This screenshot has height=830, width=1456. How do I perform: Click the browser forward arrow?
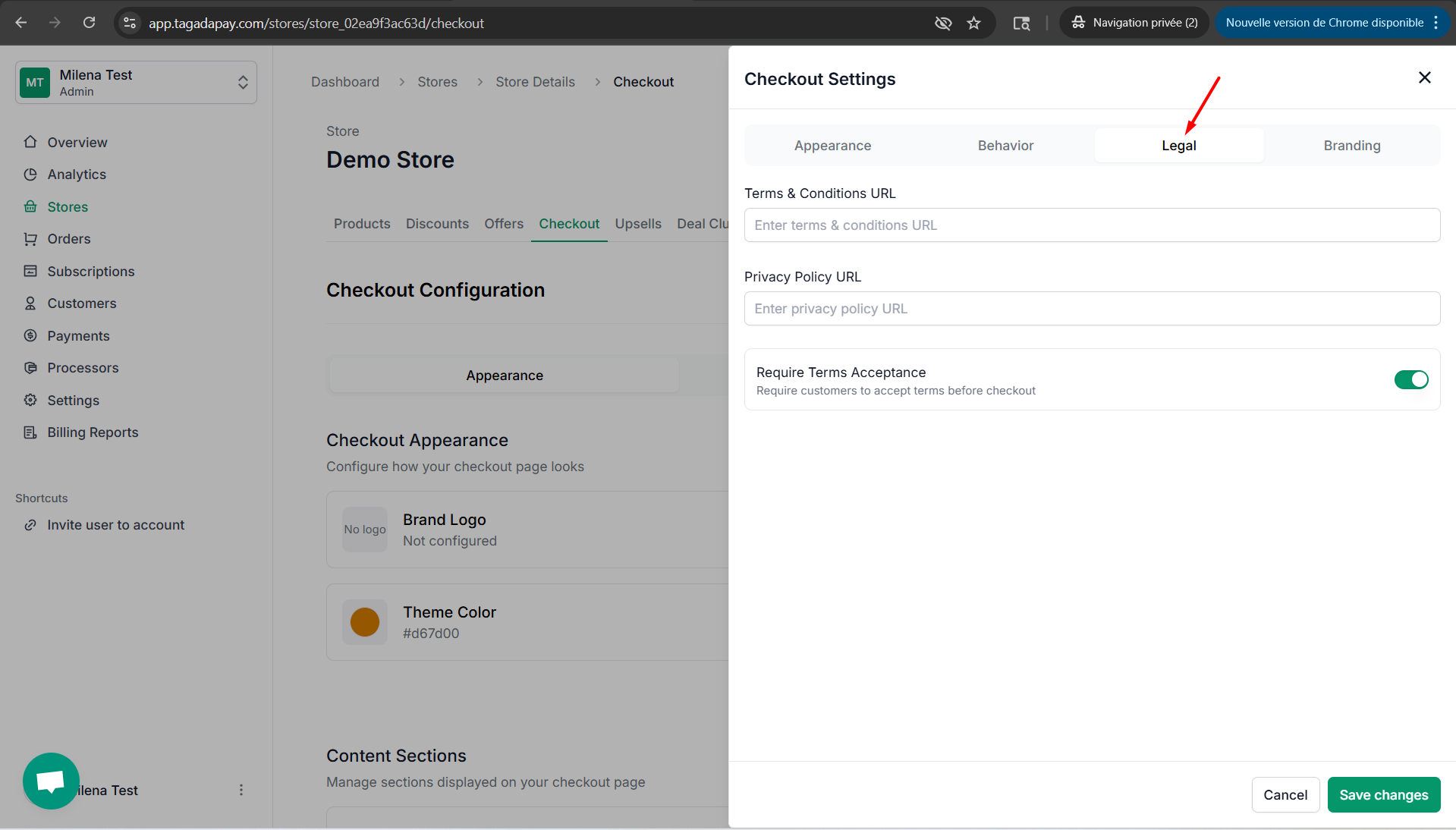pos(55,23)
